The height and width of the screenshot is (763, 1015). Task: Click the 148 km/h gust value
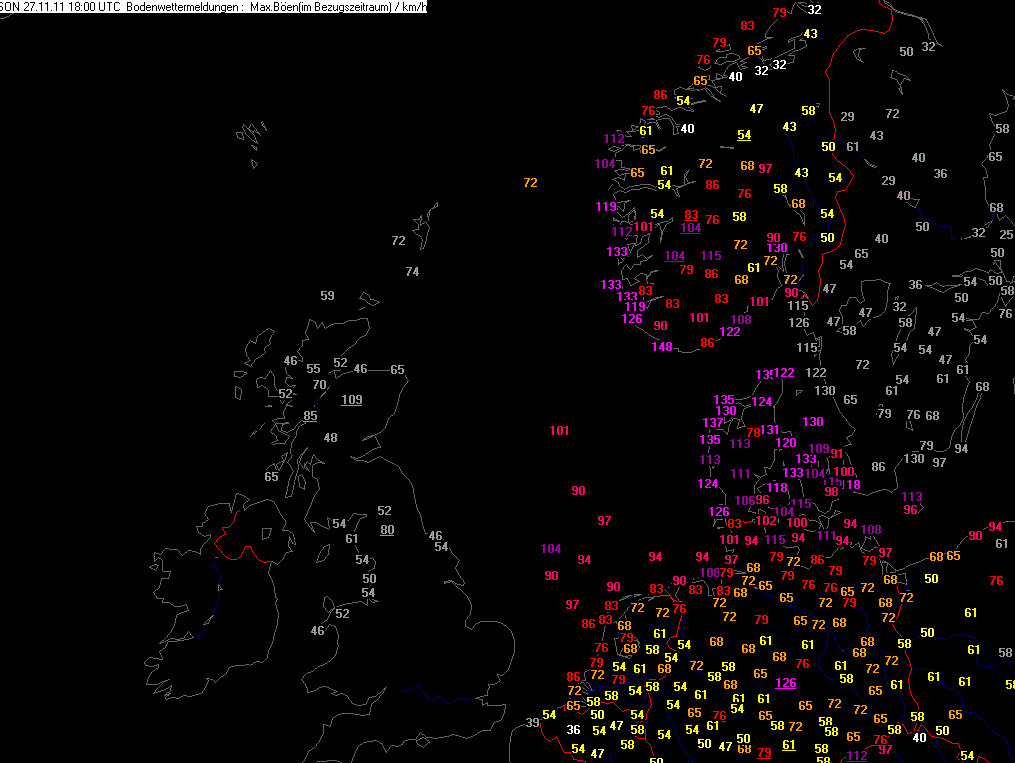(x=662, y=347)
